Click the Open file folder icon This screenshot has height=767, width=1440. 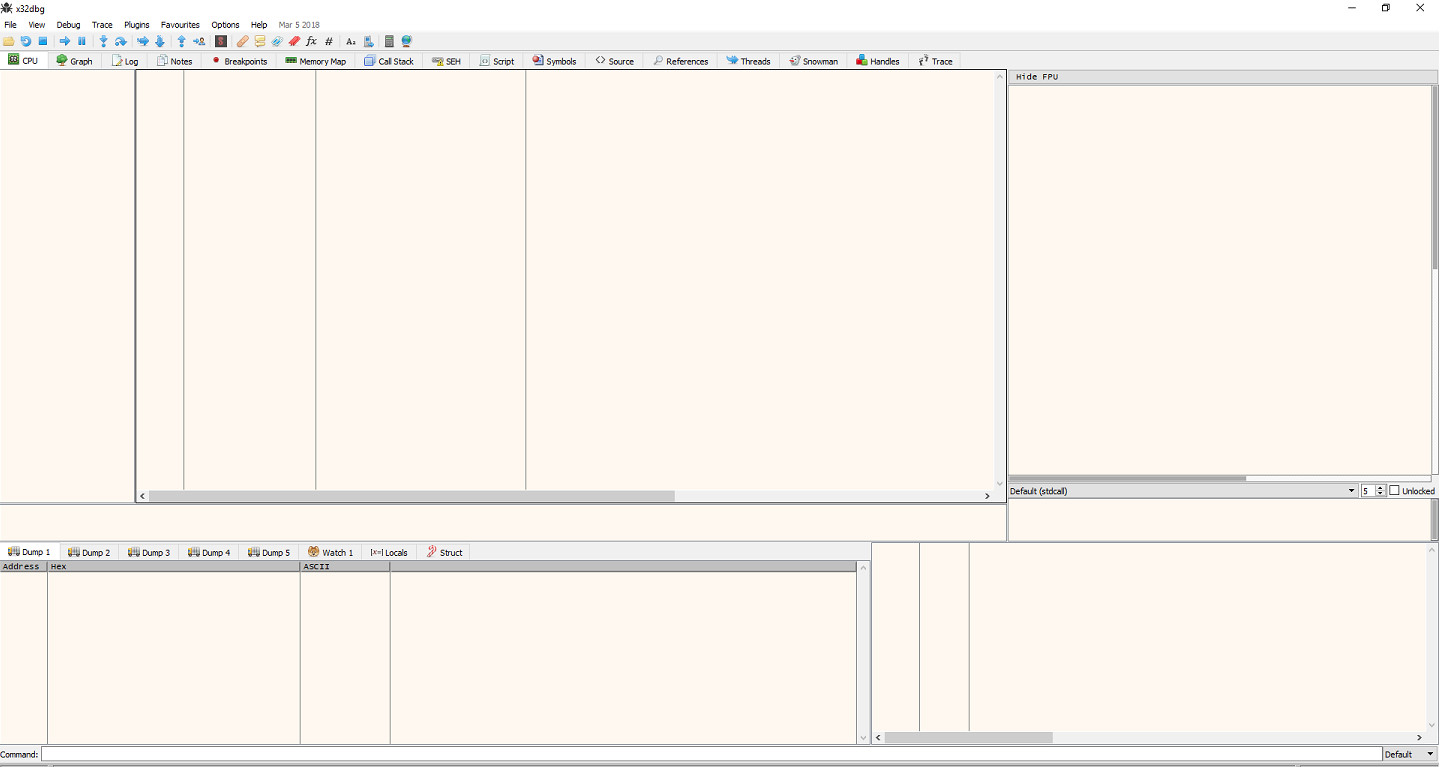tap(9, 41)
